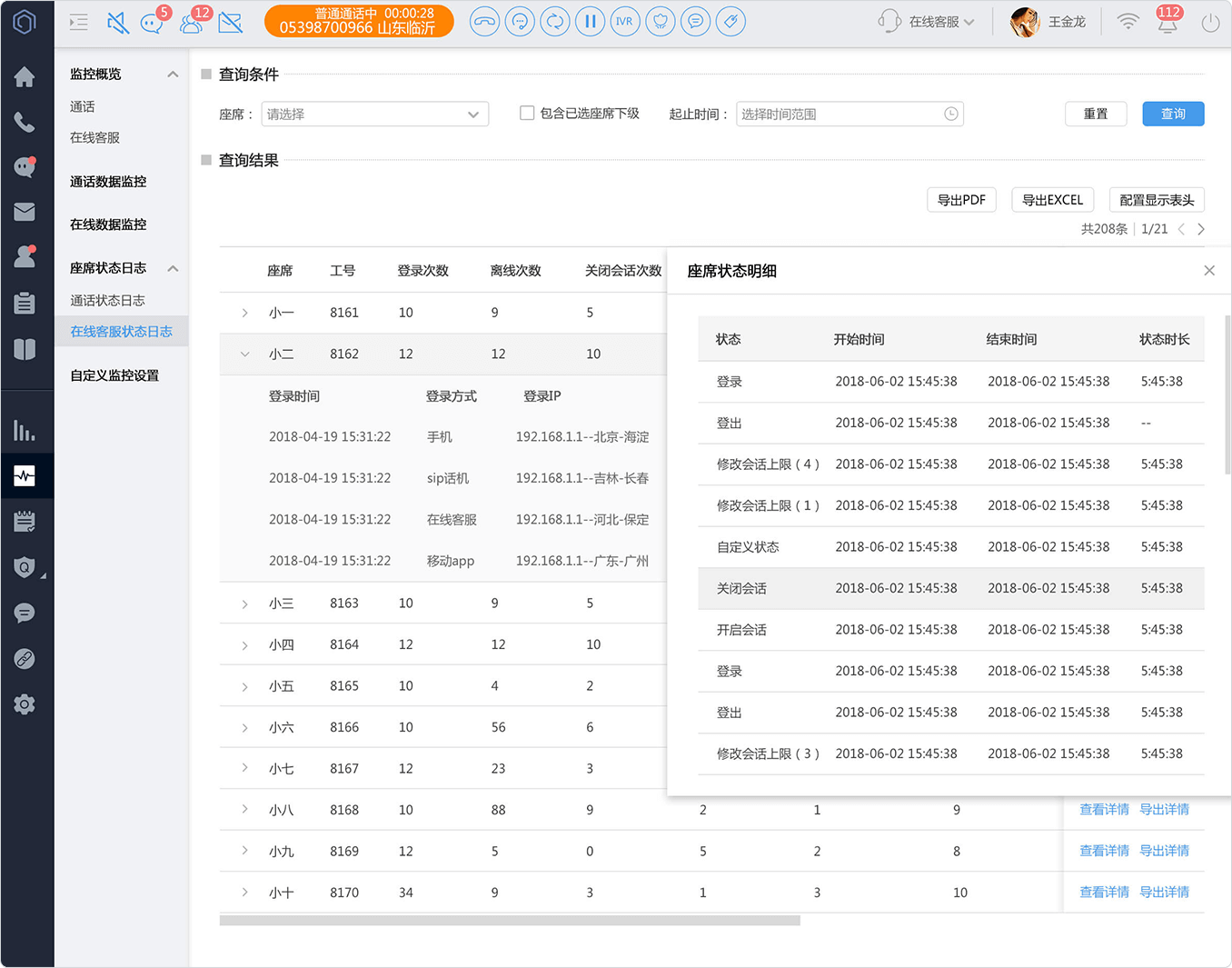Click the home icon in the left sidebar

25,77
